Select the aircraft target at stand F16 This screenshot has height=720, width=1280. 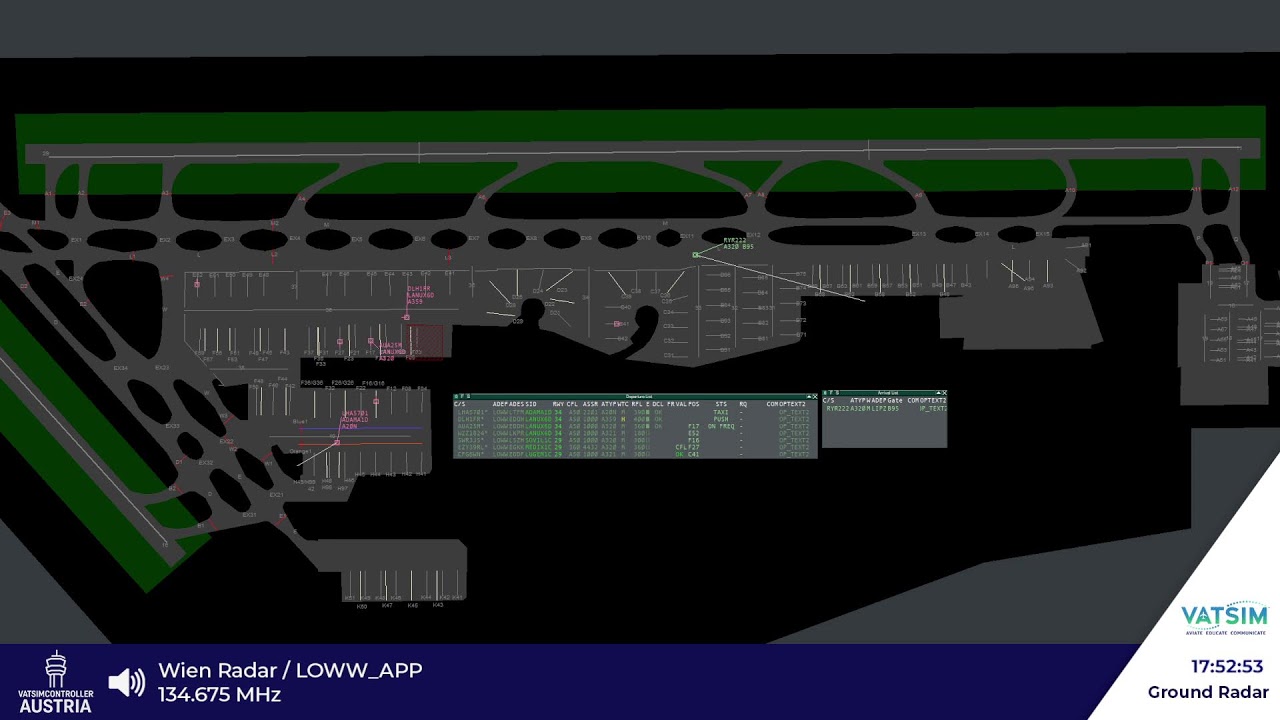click(x=376, y=401)
